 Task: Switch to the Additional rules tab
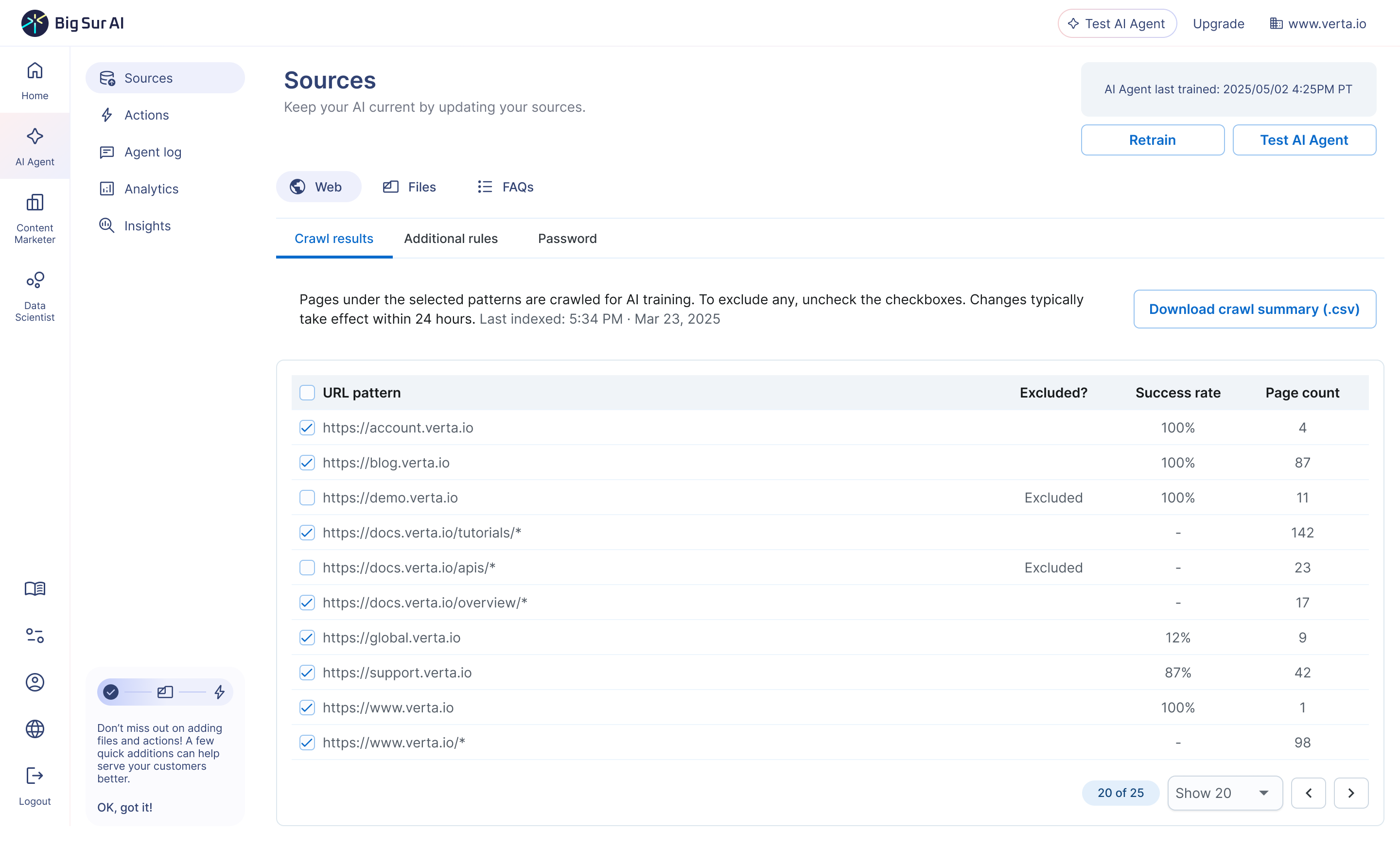pos(451,239)
